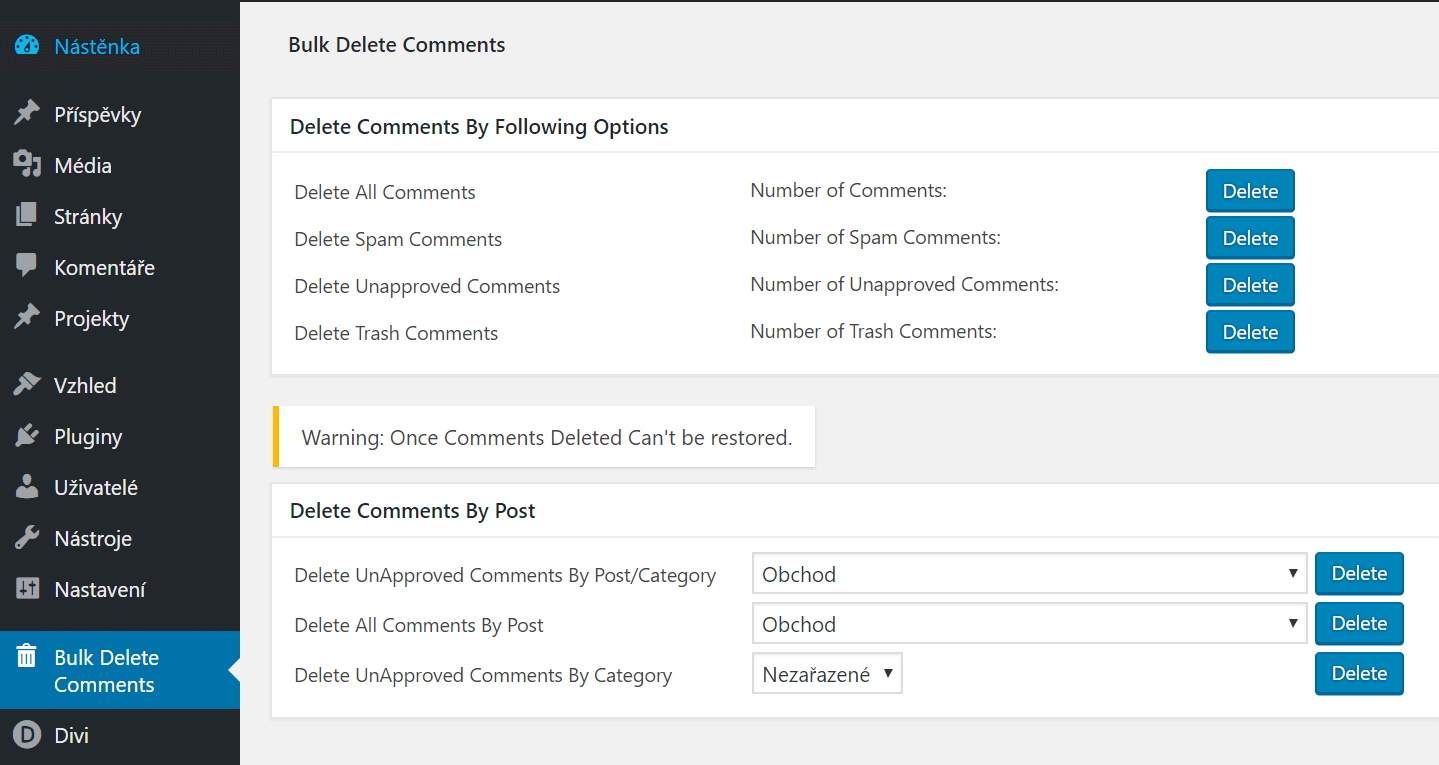
Task: Click 'Delete All Comments By Post' label
Action: [x=419, y=626]
